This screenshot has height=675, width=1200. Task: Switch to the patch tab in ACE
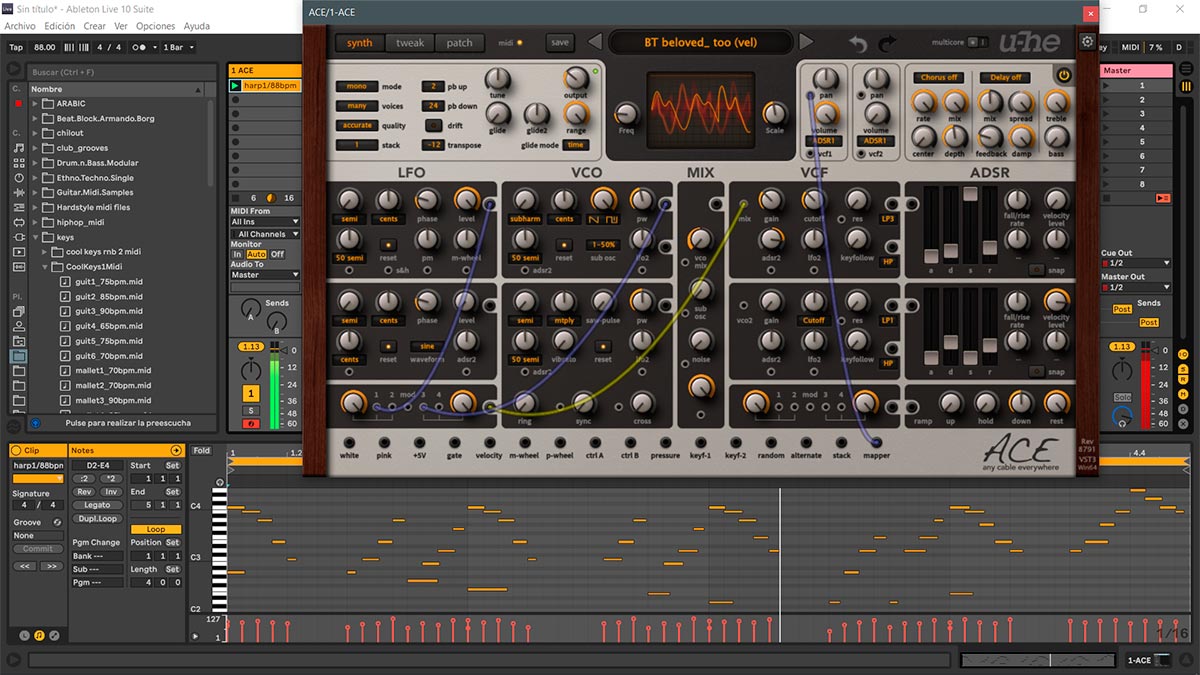[x=460, y=43]
